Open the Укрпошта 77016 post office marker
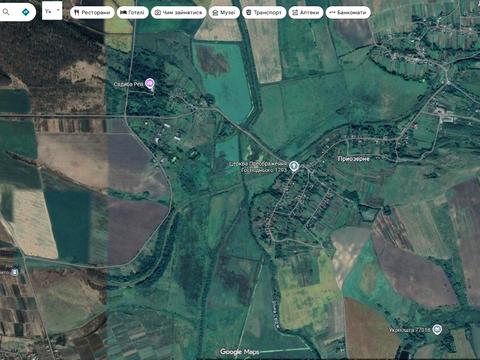 click(437, 329)
